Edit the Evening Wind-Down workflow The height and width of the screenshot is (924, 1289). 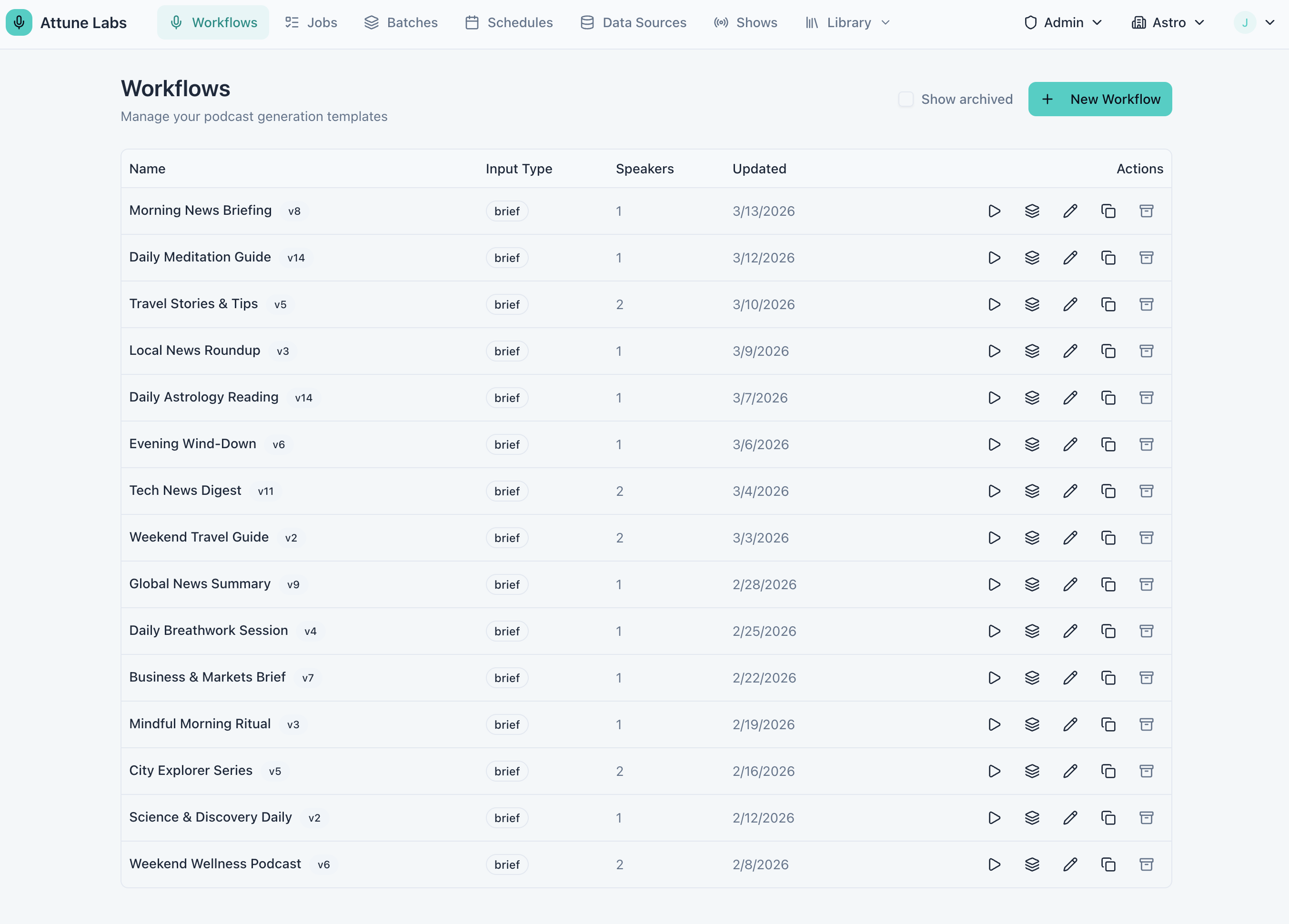(1070, 444)
